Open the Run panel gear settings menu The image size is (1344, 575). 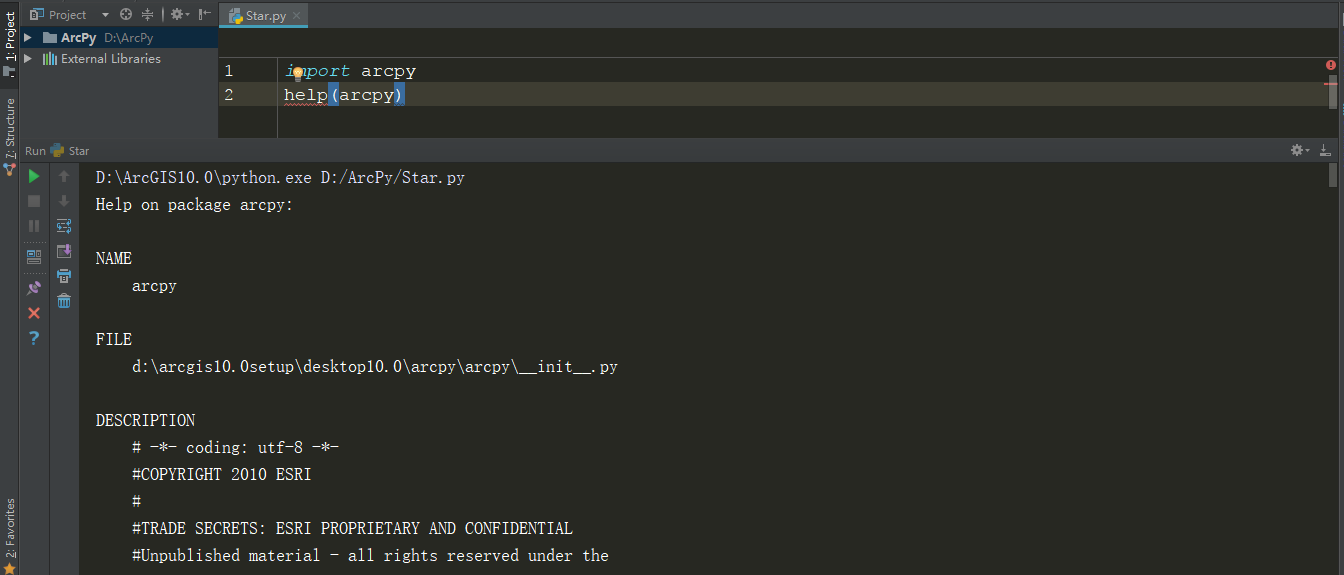(1300, 150)
